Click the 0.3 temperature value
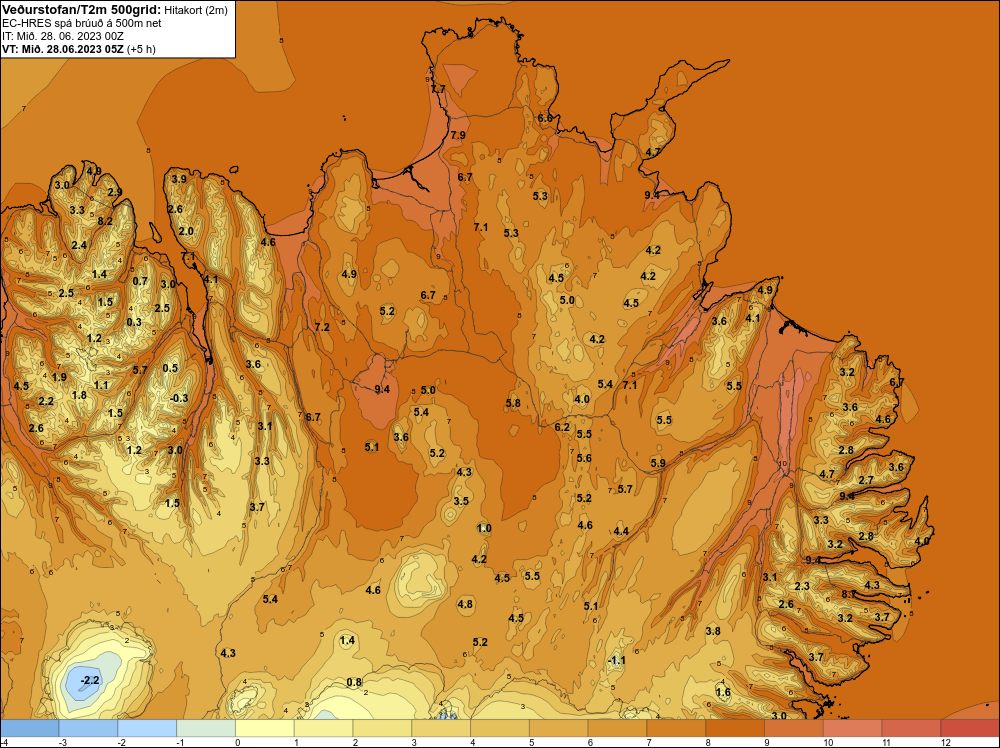 (134, 322)
